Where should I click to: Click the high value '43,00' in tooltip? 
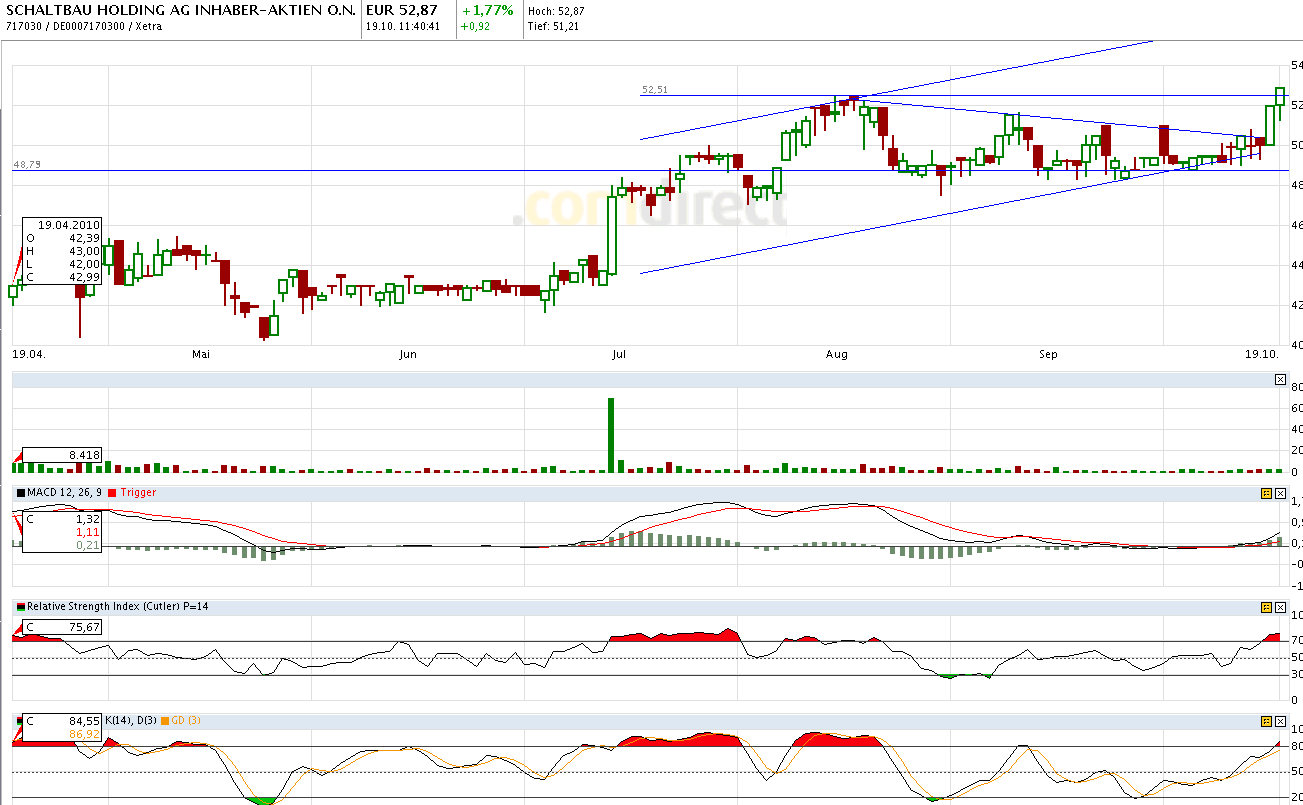[x=84, y=251]
